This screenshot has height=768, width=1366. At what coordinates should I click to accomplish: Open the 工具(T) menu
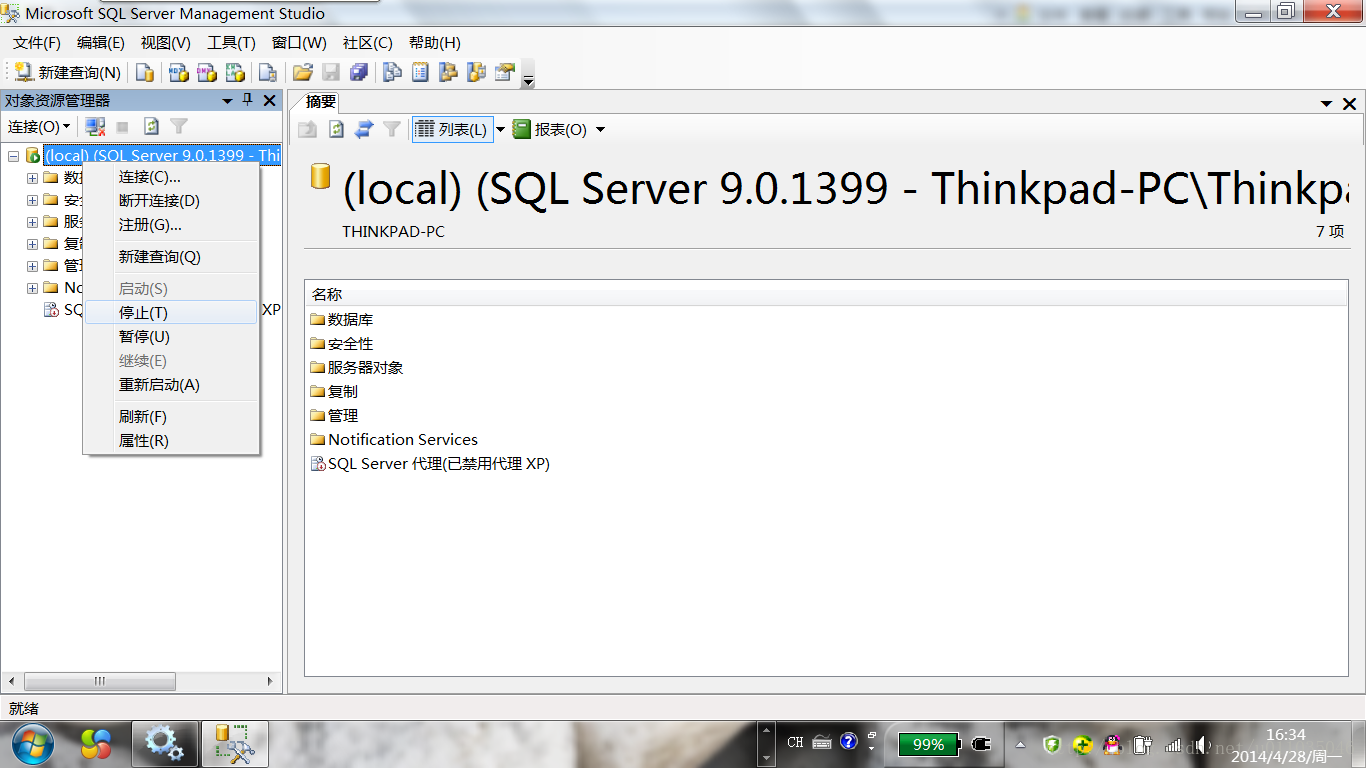point(232,43)
